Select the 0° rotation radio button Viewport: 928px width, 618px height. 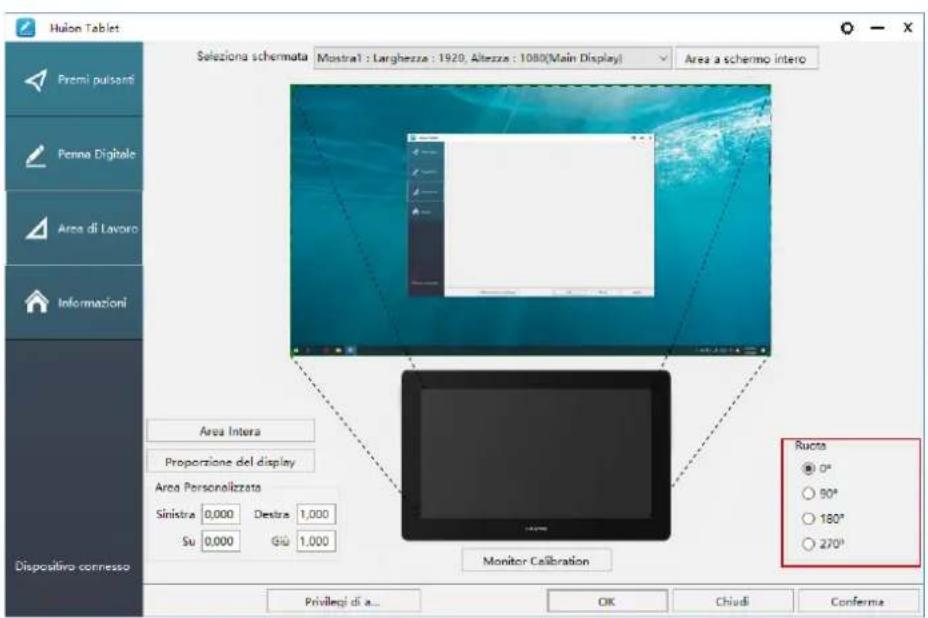808,468
